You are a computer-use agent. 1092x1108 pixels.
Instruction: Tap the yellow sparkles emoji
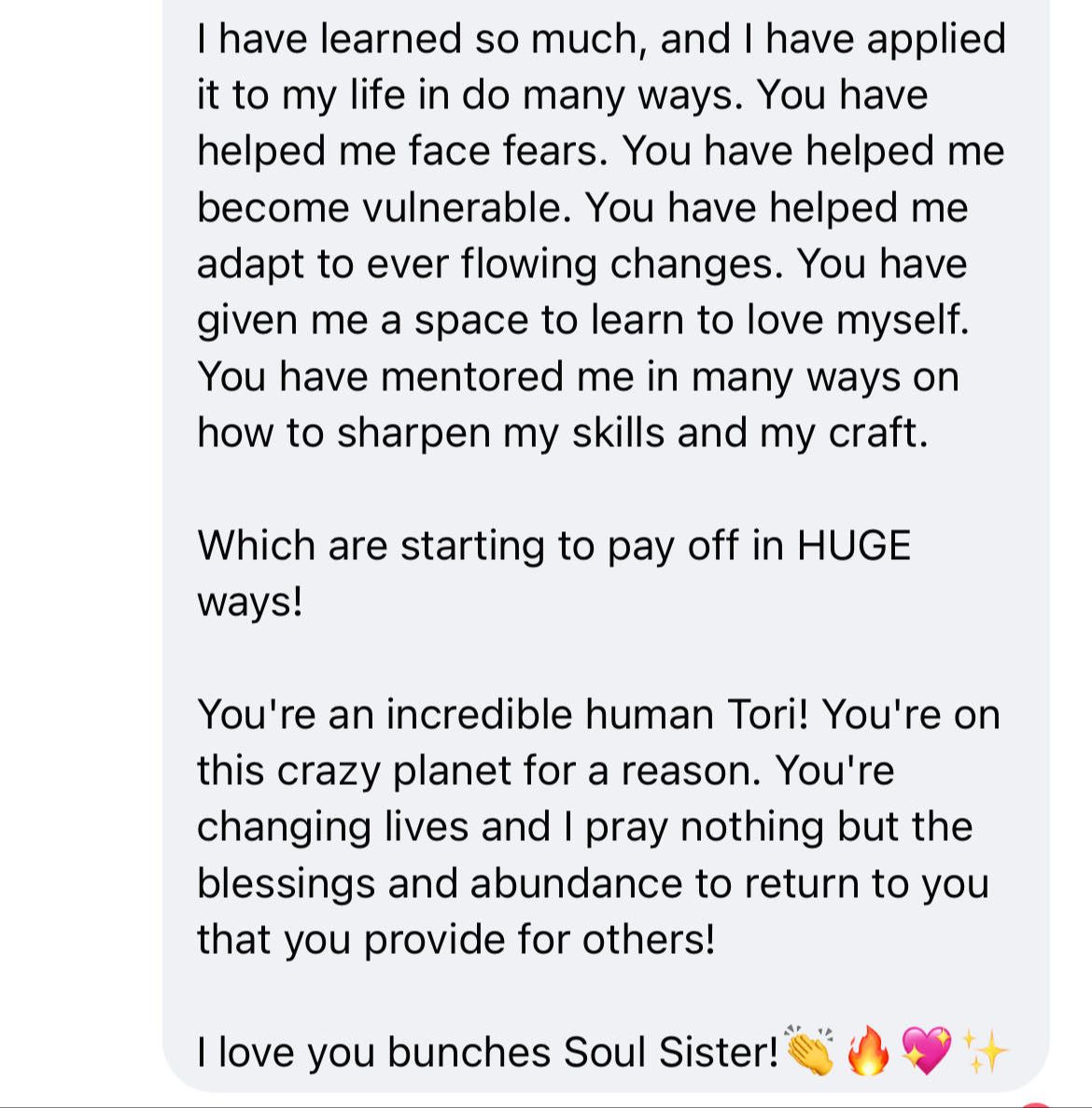[x=985, y=1051]
